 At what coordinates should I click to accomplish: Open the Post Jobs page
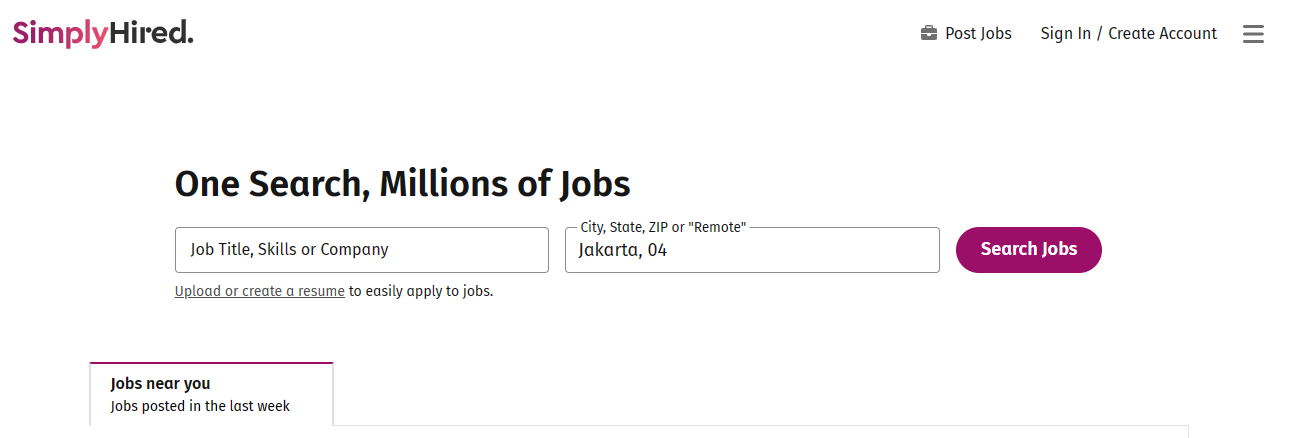point(978,34)
